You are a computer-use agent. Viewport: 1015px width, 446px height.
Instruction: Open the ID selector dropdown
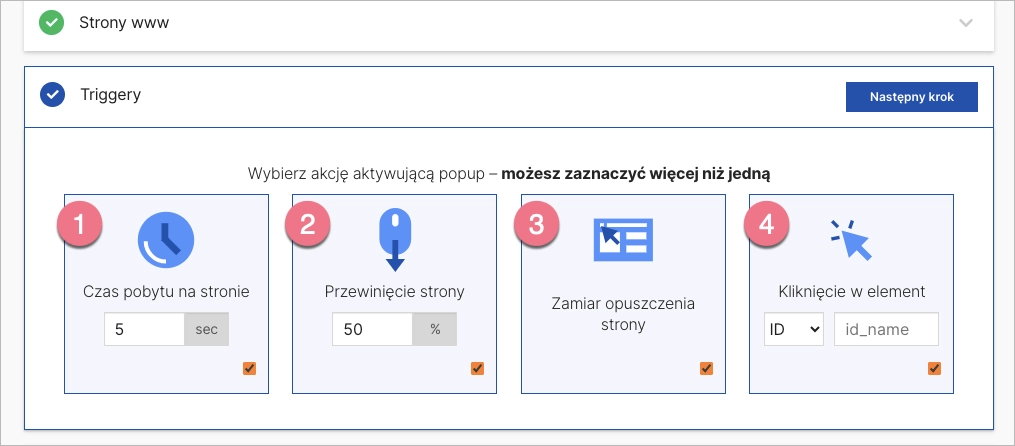point(794,329)
